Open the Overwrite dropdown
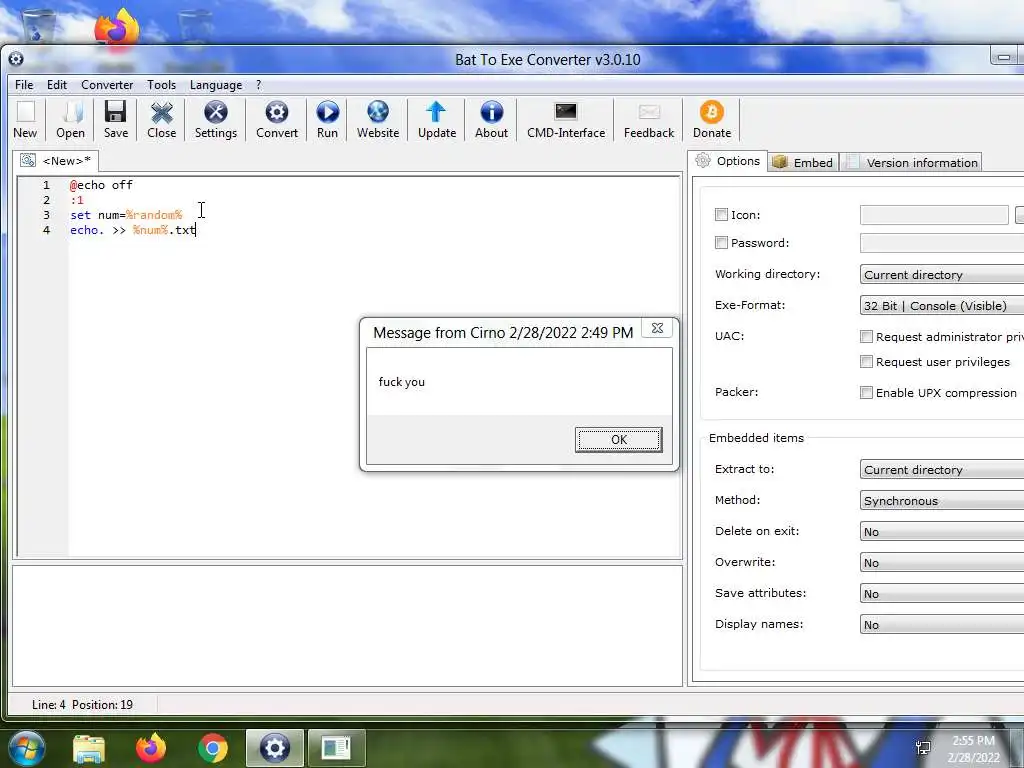1024x768 pixels. [x=942, y=562]
